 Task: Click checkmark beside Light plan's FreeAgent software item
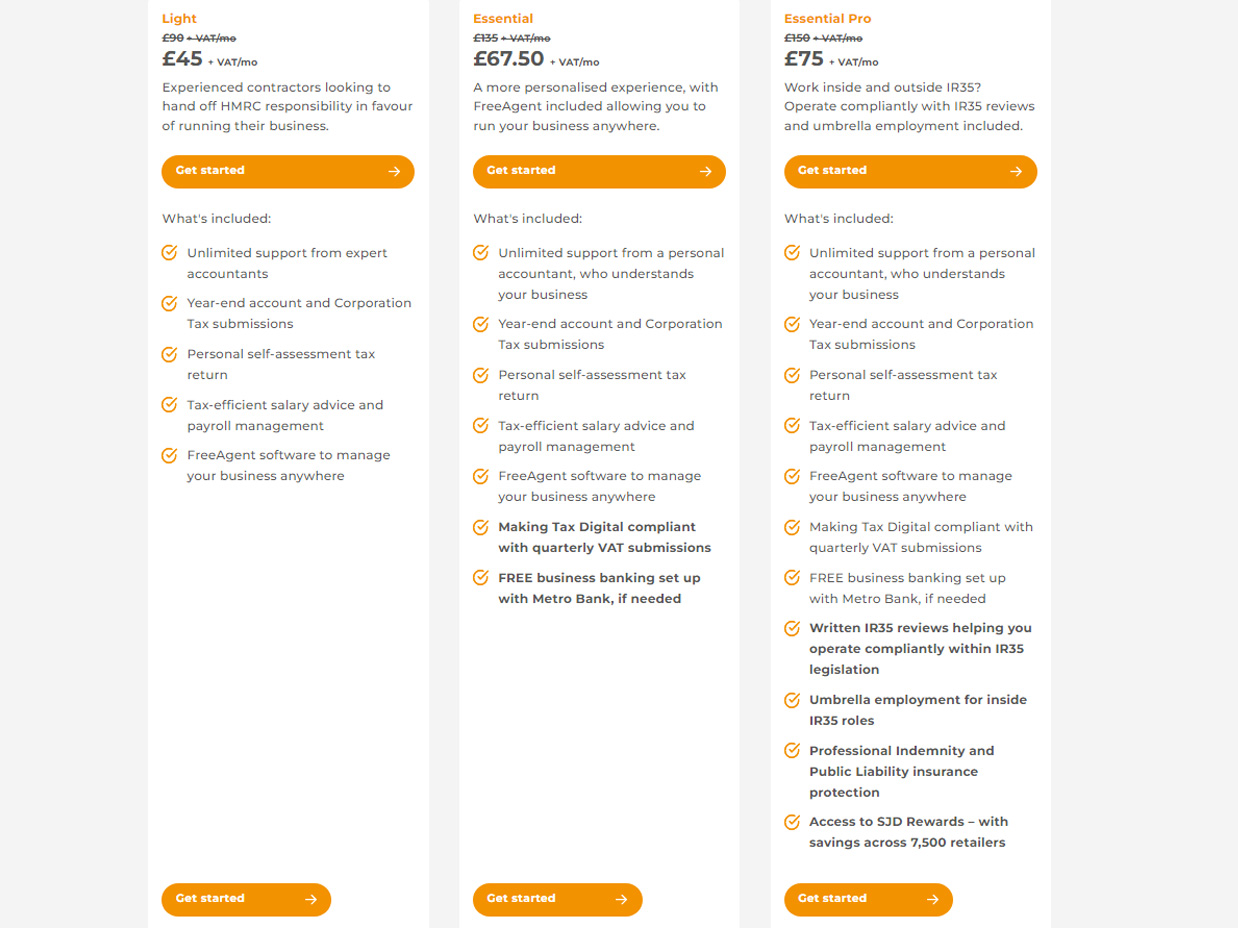[169, 455]
